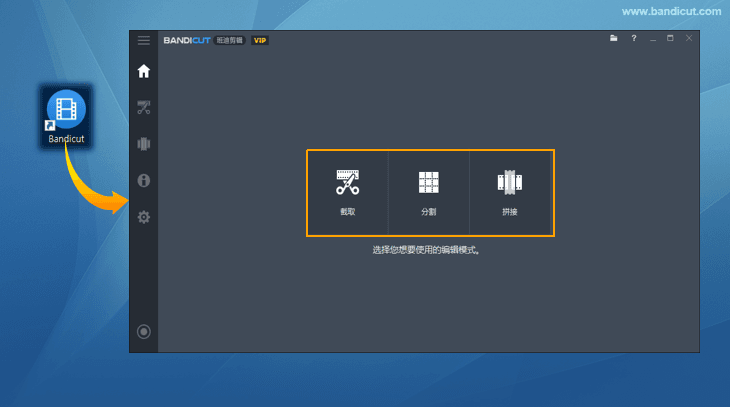Open output folder icon in title bar
This screenshot has height=407, width=730.
tap(614, 38)
